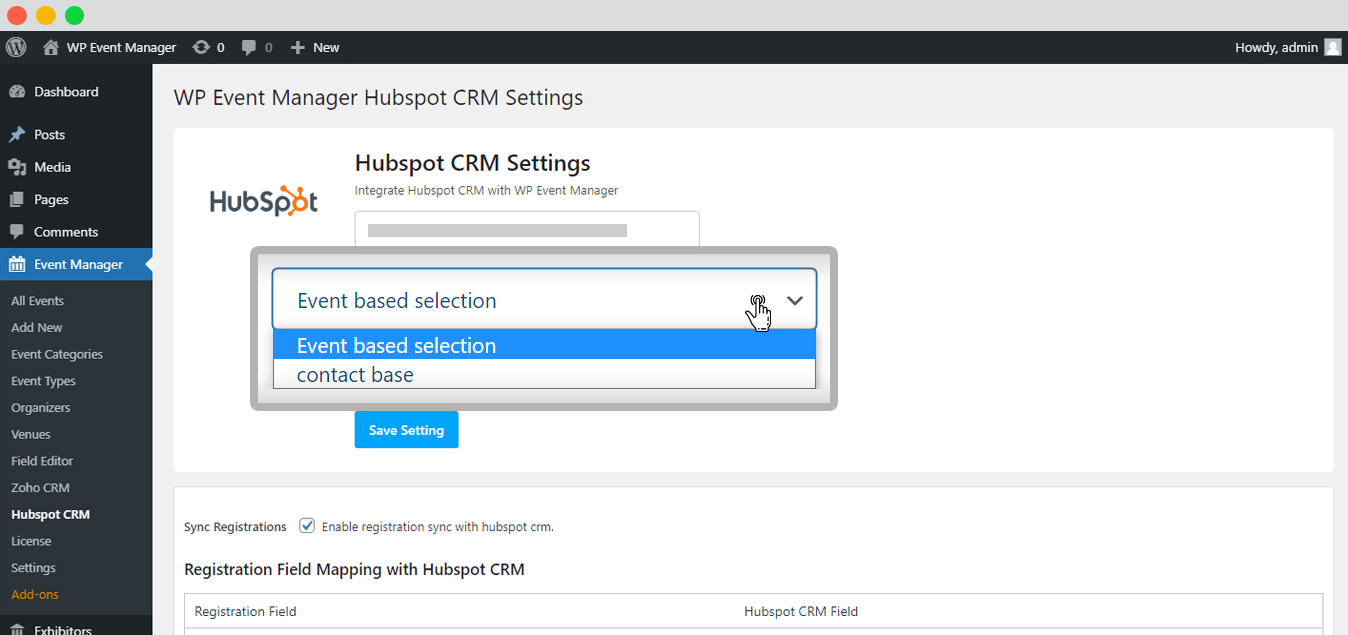The image size is (1348, 635).
Task: Click the Save Setting button
Action: 406,430
